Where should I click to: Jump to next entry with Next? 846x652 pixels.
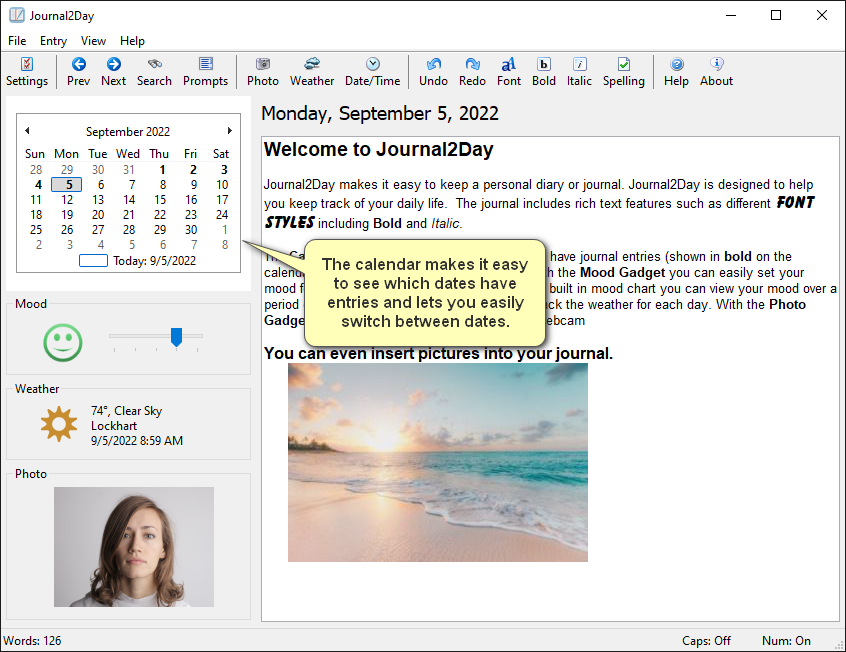(x=113, y=72)
